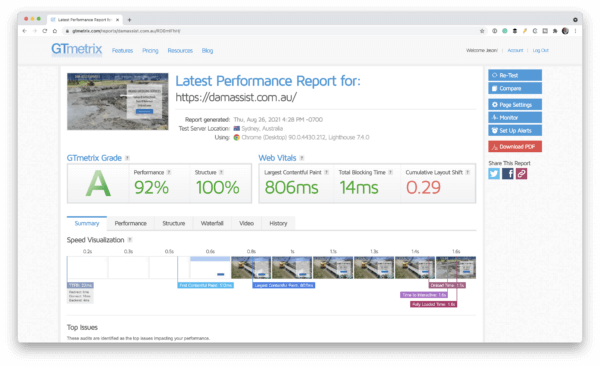Viewport: 600px width, 366px height.
Task: Open the Pricing page link
Action: point(150,51)
